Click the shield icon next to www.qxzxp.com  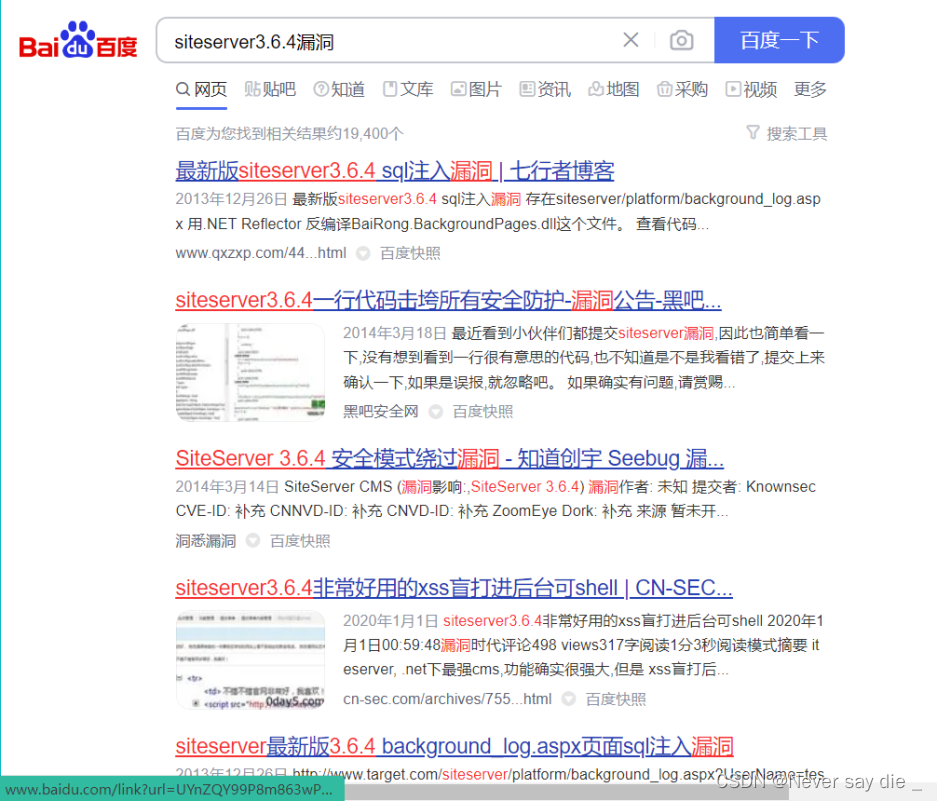[363, 253]
